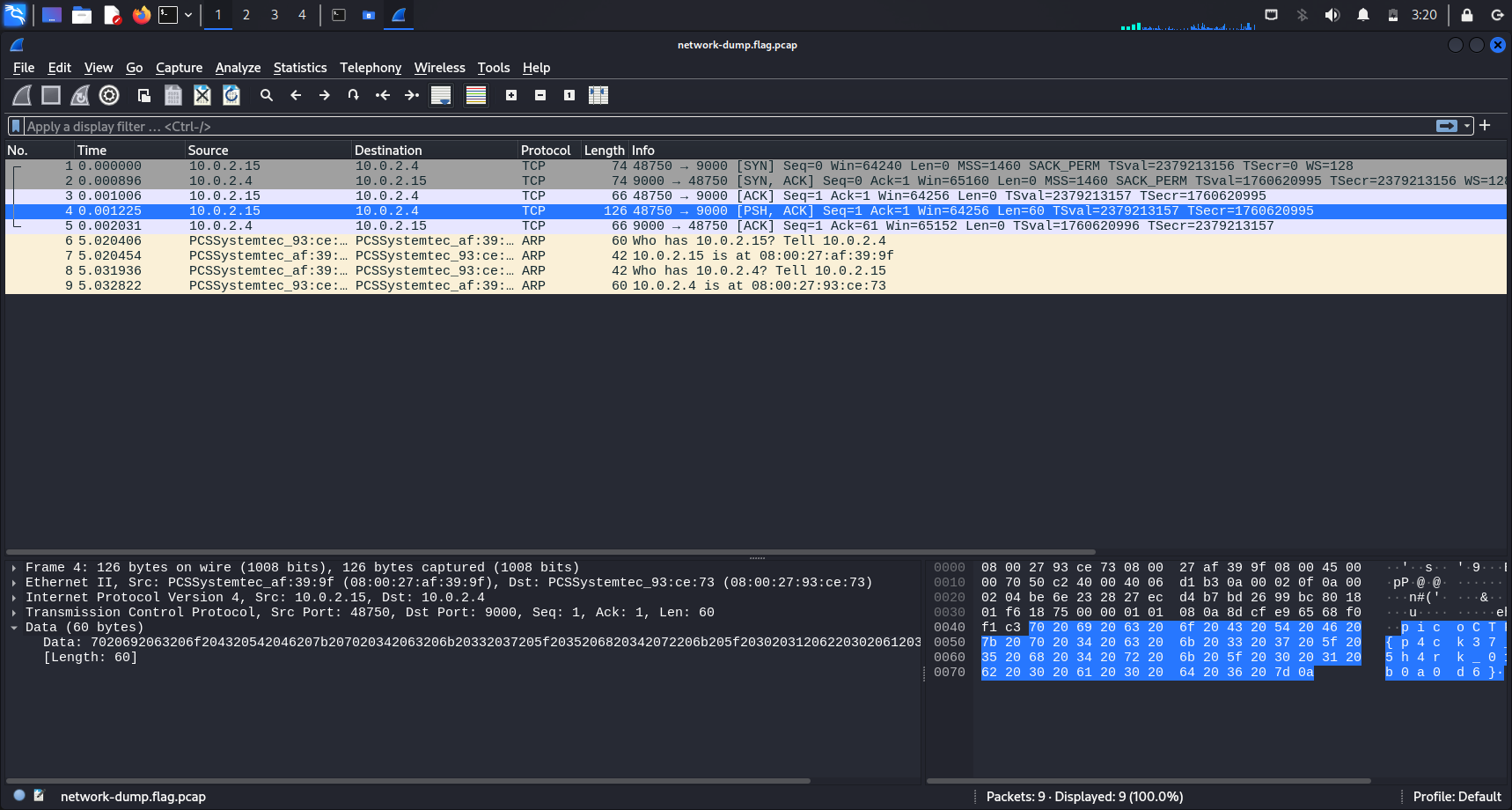Click the Profile: Default status label
The height and width of the screenshot is (810, 1512).
[x=1457, y=797]
